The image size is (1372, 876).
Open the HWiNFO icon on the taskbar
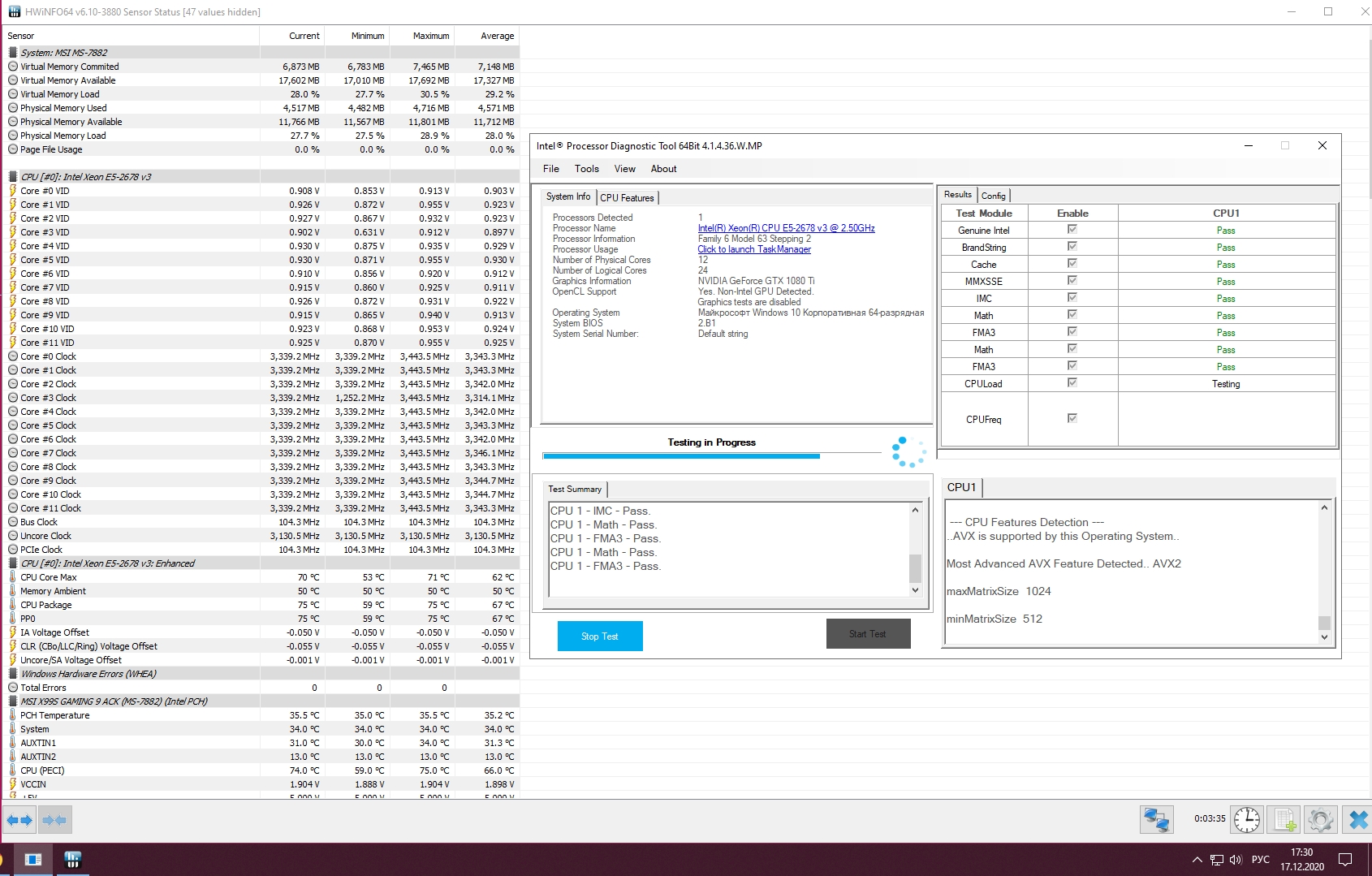(x=72, y=860)
